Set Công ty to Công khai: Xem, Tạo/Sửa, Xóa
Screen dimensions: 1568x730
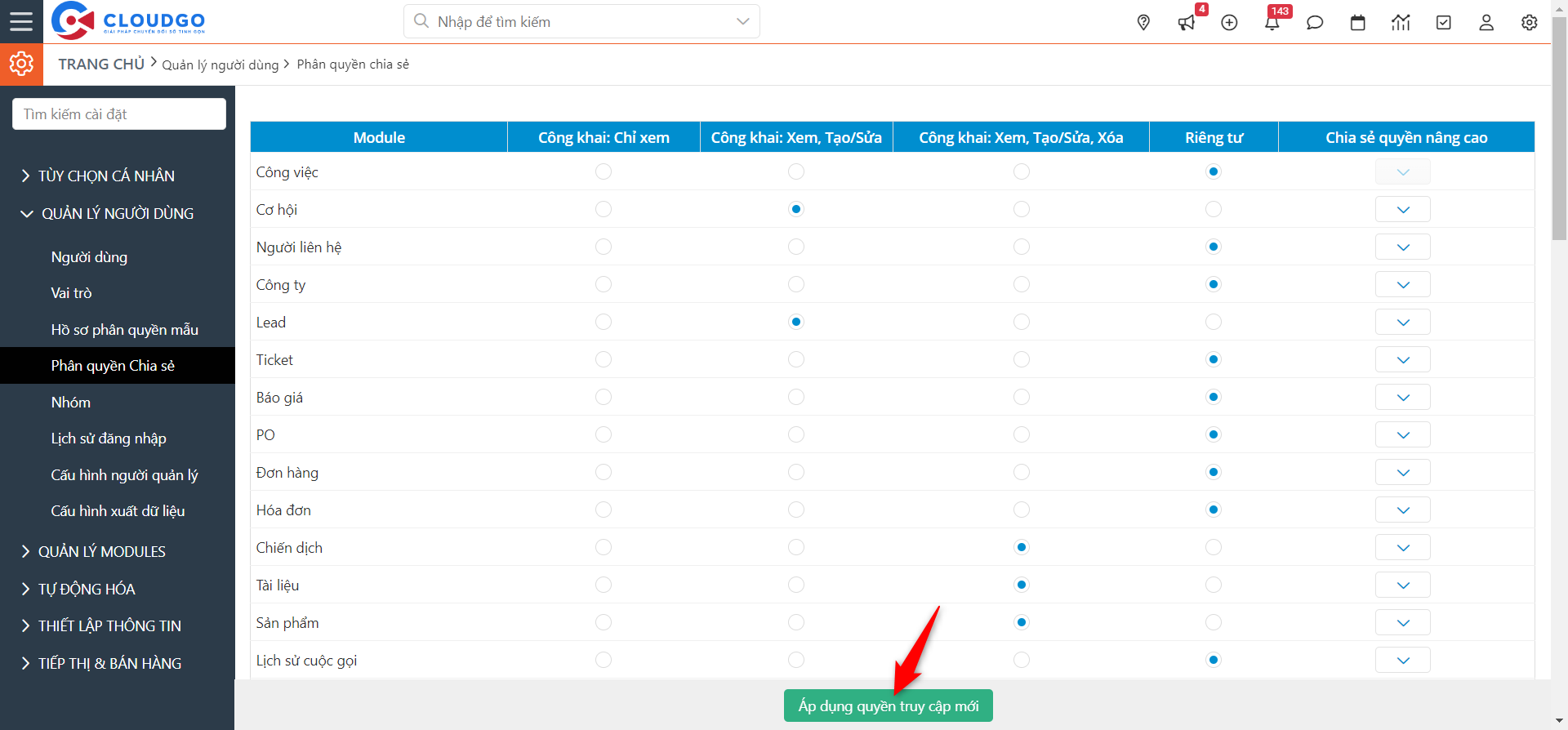coord(1022,284)
